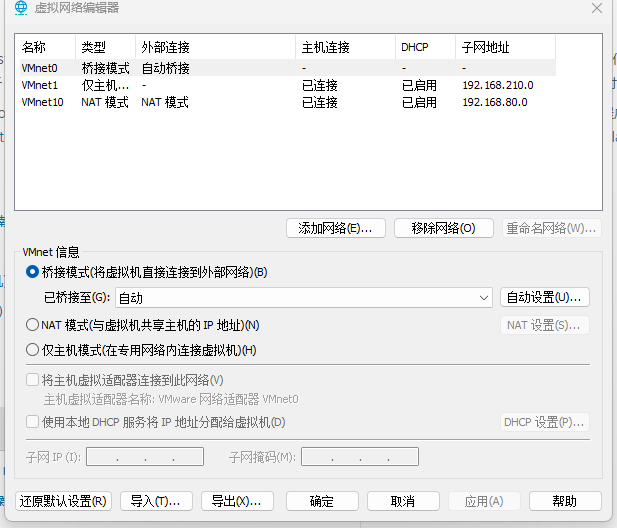The height and width of the screenshot is (528, 617).
Task: Click the 导出(X) button
Action: [237, 501]
